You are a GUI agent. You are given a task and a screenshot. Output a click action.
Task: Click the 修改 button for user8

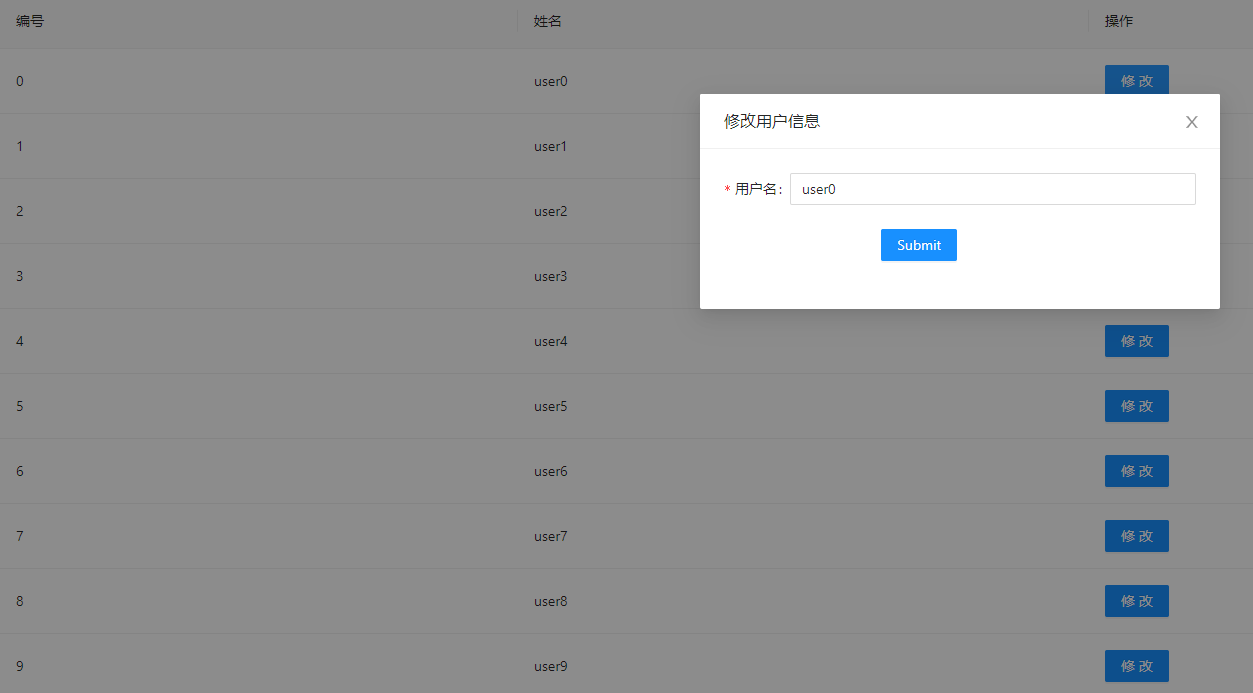click(x=1136, y=601)
